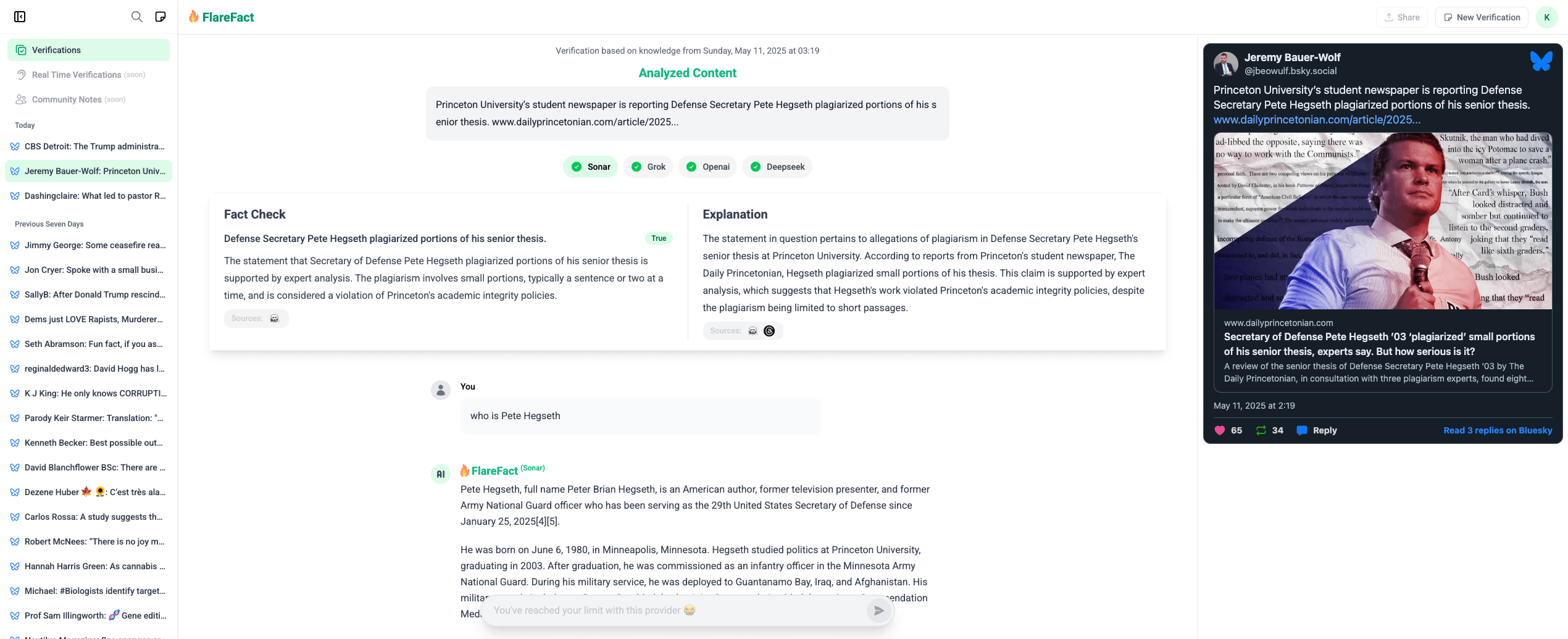Click the New Verification button

click(1482, 17)
